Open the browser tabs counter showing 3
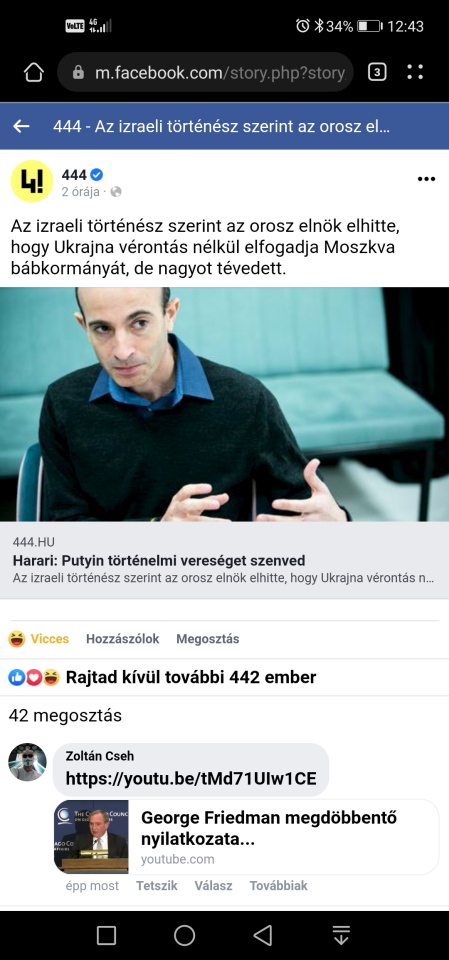This screenshot has width=449, height=960. pos(377,72)
